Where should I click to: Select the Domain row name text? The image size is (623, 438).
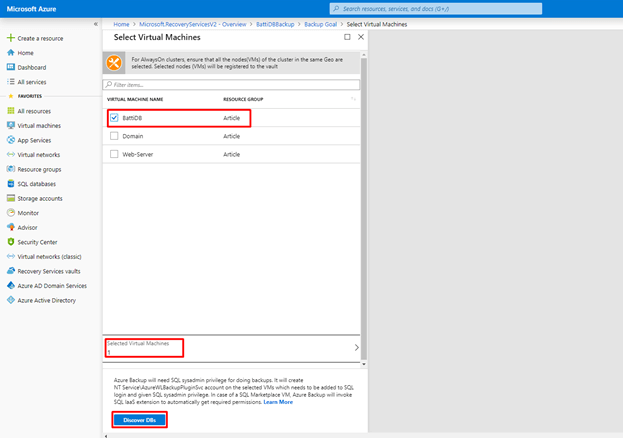133,136
